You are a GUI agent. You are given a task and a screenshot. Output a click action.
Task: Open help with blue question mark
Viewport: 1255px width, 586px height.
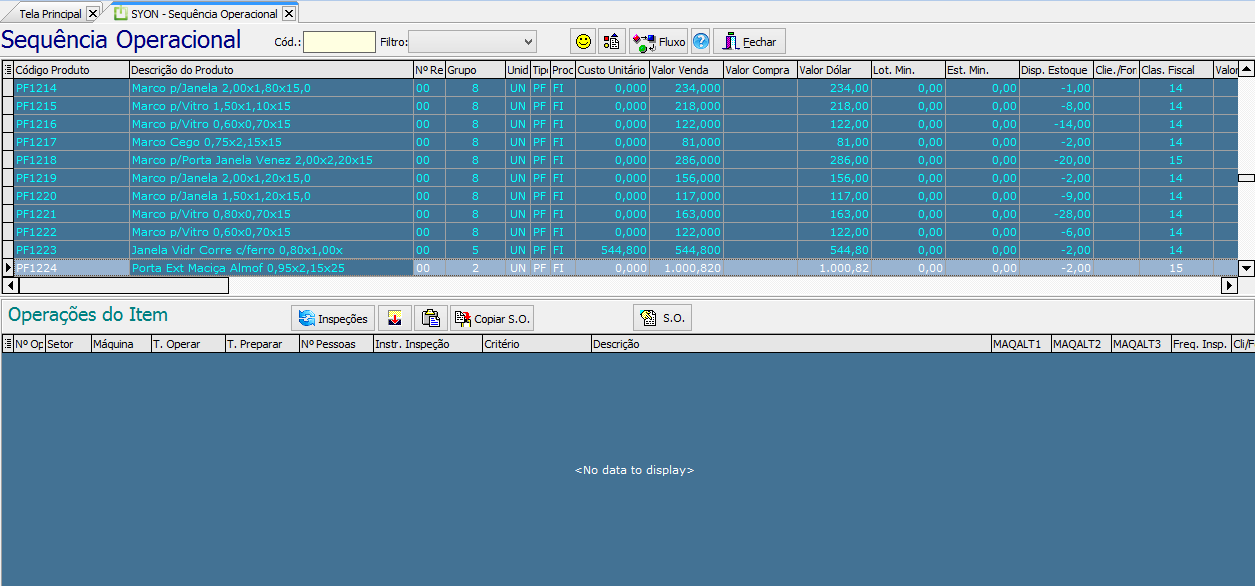pos(700,41)
